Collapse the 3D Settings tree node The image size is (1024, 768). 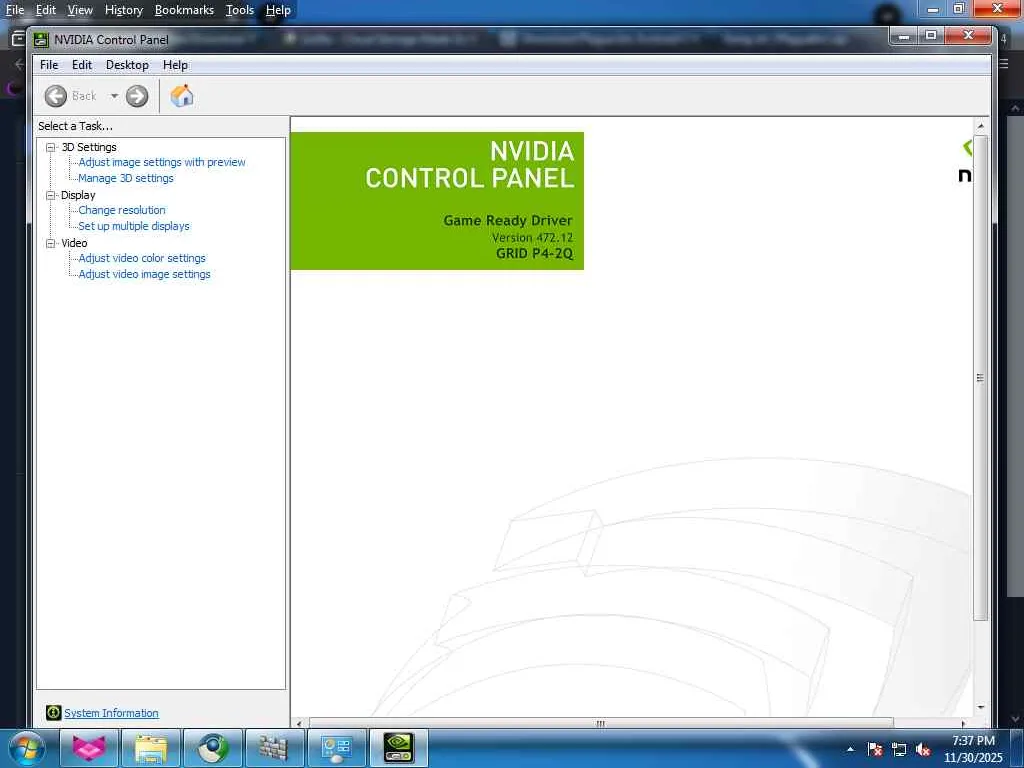(50, 148)
